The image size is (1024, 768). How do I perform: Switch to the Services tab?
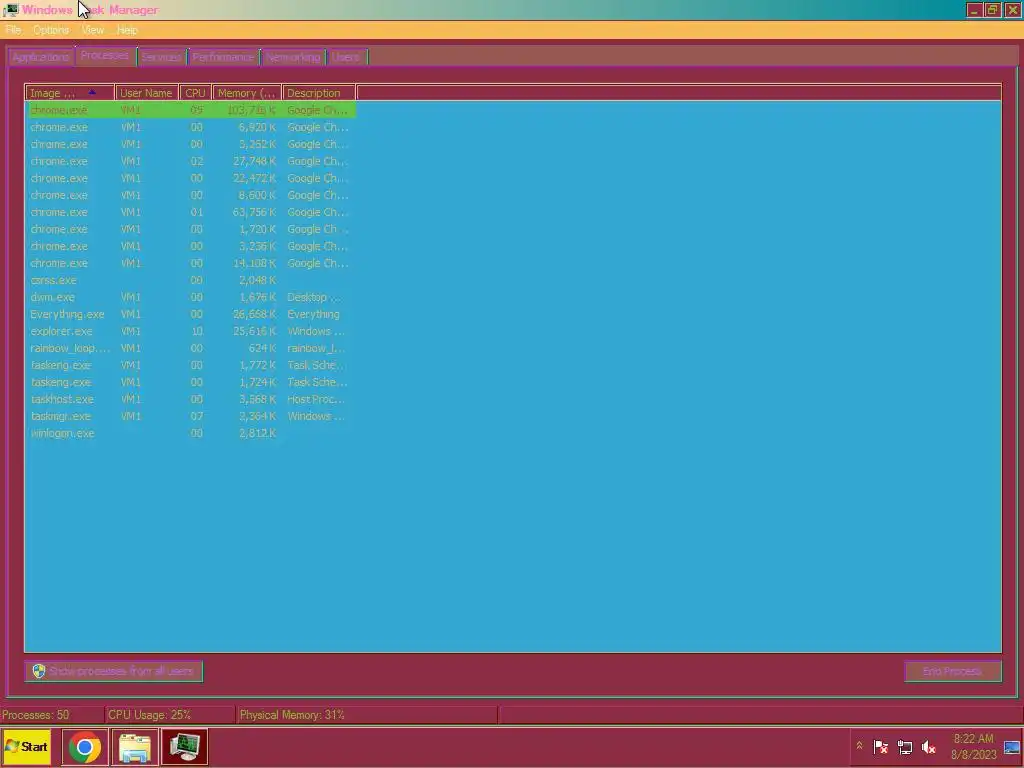point(161,57)
